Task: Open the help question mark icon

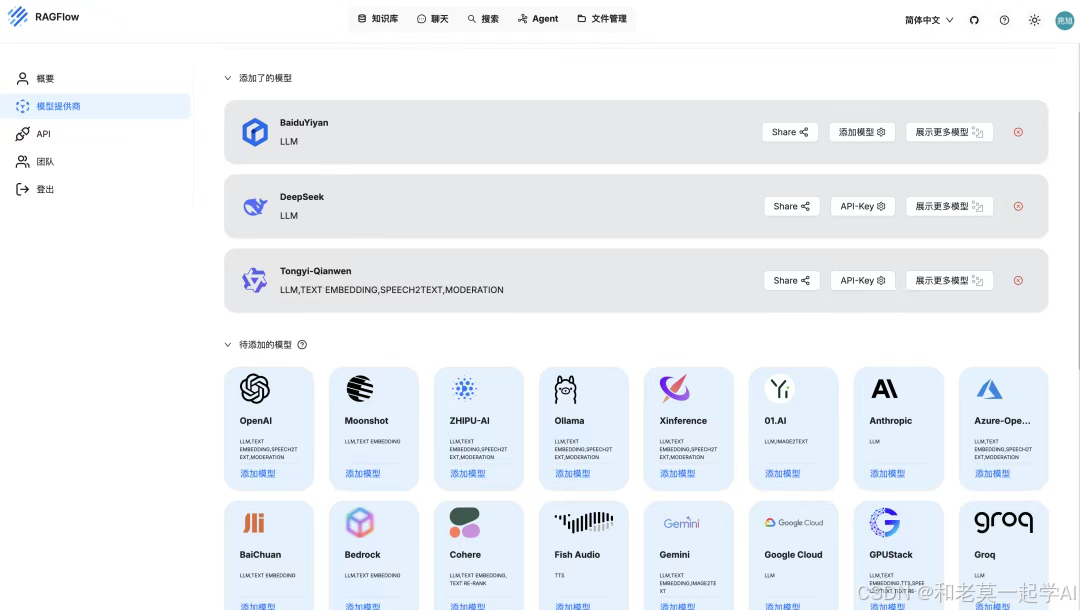Action: click(1004, 20)
